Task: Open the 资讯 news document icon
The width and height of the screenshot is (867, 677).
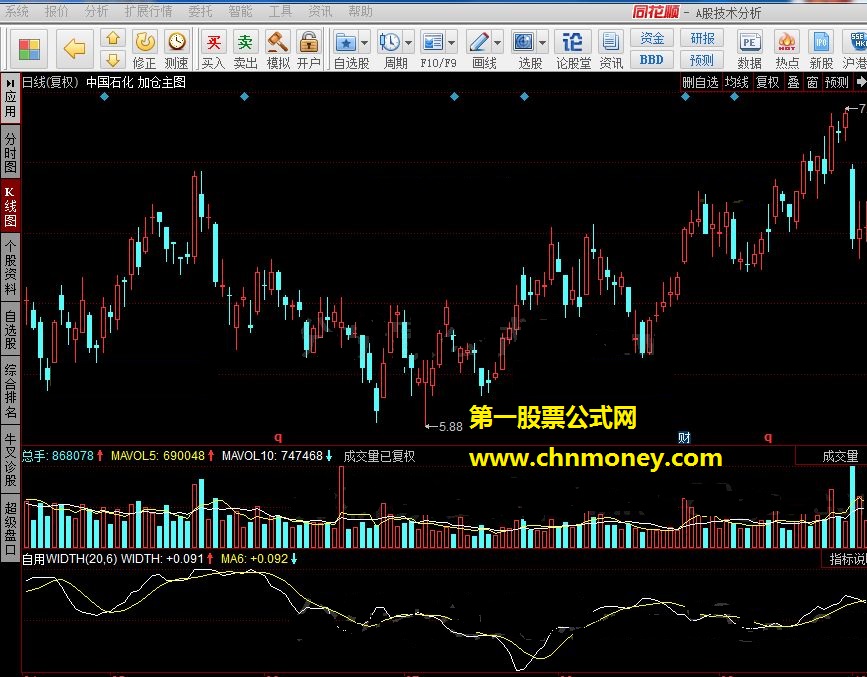Action: pyautogui.click(x=610, y=42)
